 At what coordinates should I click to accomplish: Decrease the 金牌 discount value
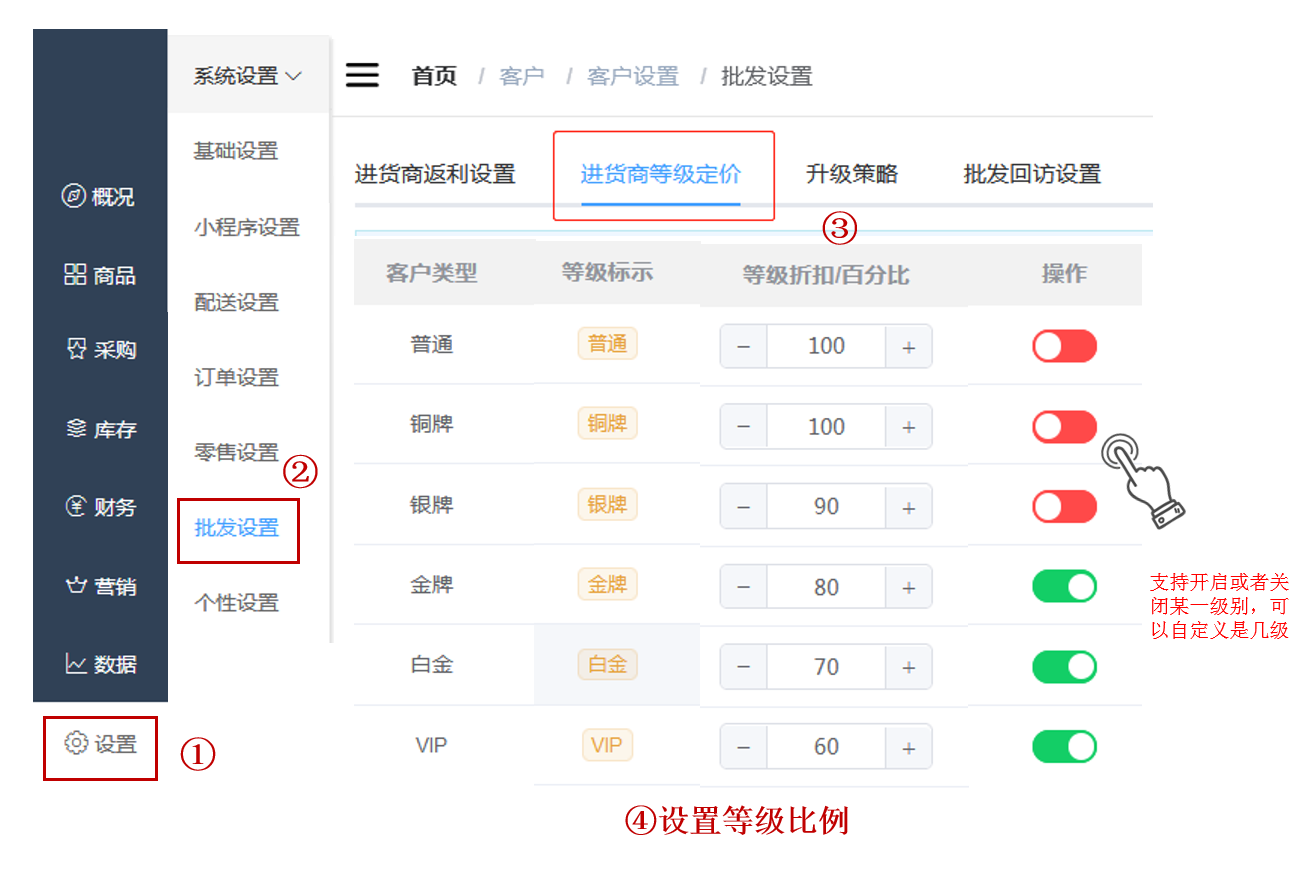point(743,587)
